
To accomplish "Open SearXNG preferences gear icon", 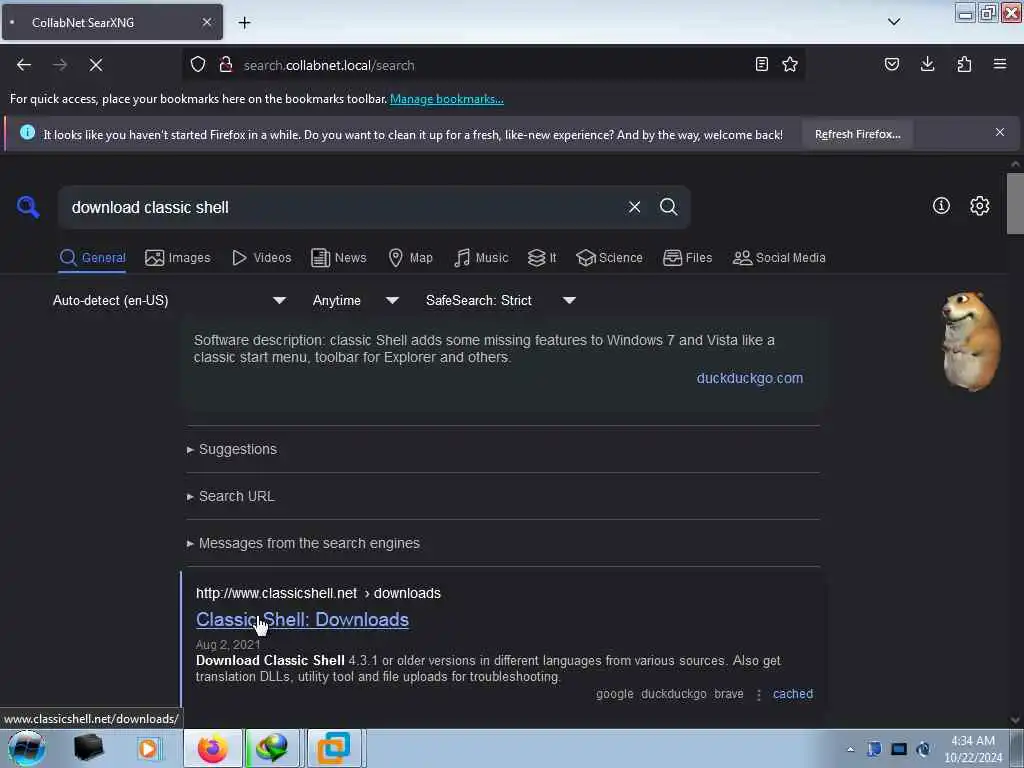I will click(980, 206).
